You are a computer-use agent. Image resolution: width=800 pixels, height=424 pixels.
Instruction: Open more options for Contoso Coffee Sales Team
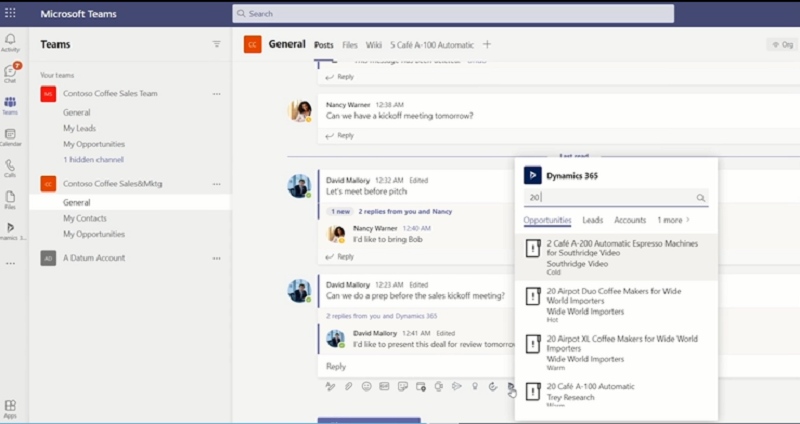(217, 94)
